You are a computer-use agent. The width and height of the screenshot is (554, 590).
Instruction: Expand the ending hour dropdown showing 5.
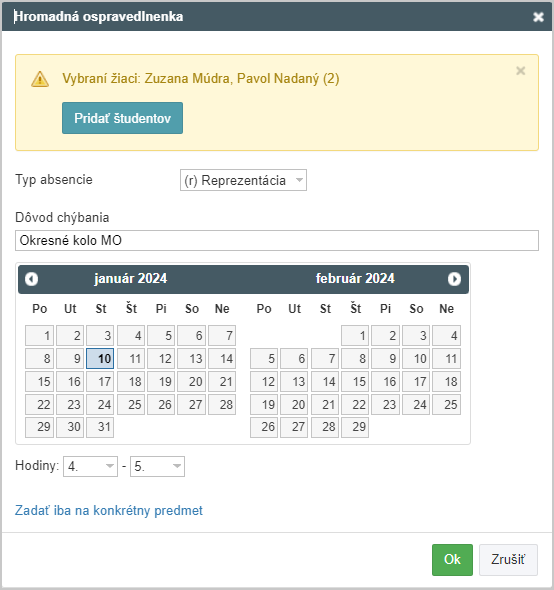[157, 466]
